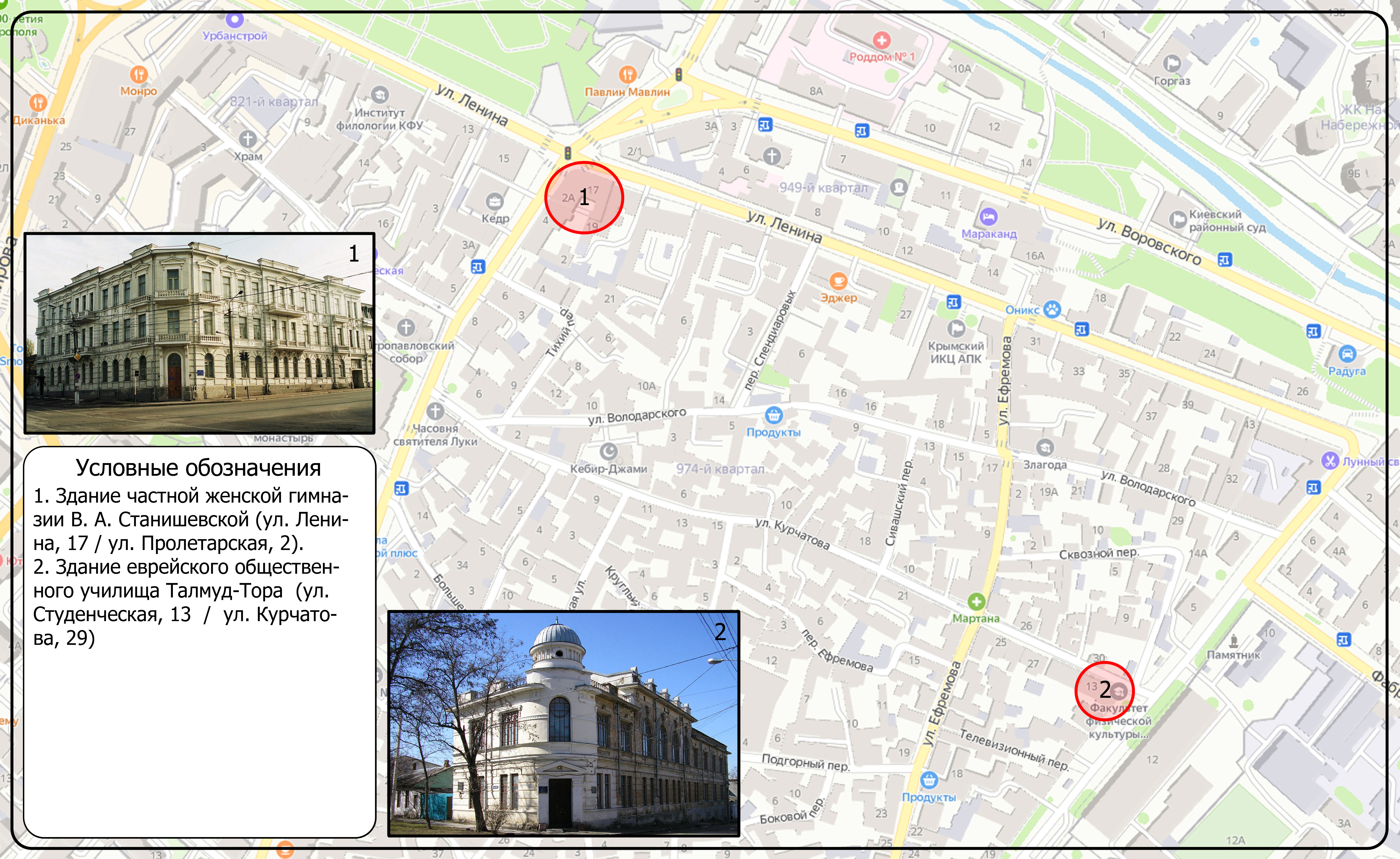
Task: Click the Петропавловский собор church icon
Action: pos(406,327)
